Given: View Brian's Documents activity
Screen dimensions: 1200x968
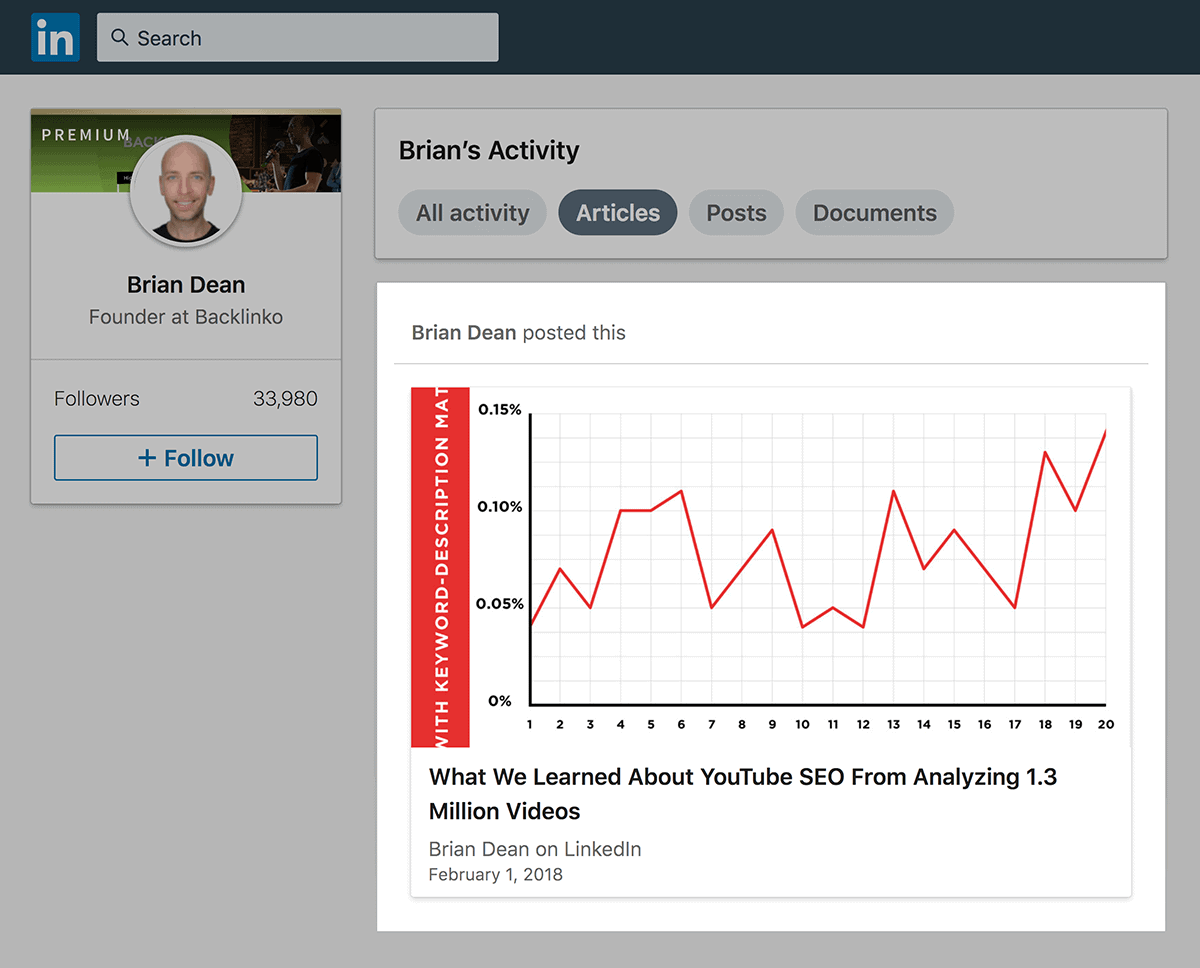Looking at the screenshot, I should click(874, 212).
